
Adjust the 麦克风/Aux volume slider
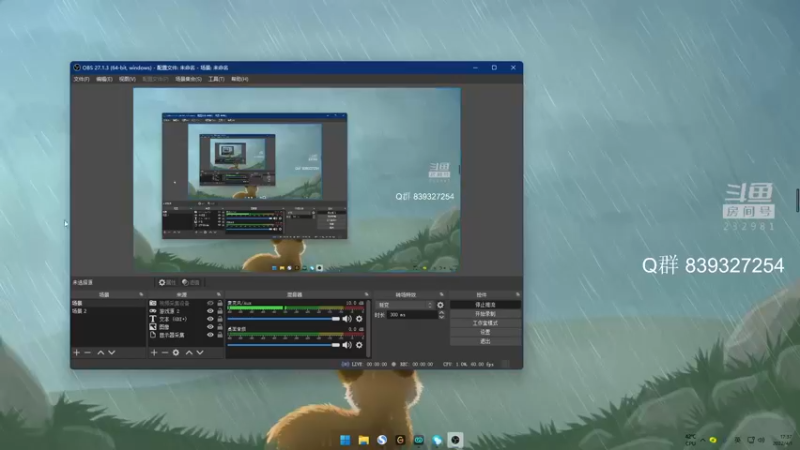point(283,319)
